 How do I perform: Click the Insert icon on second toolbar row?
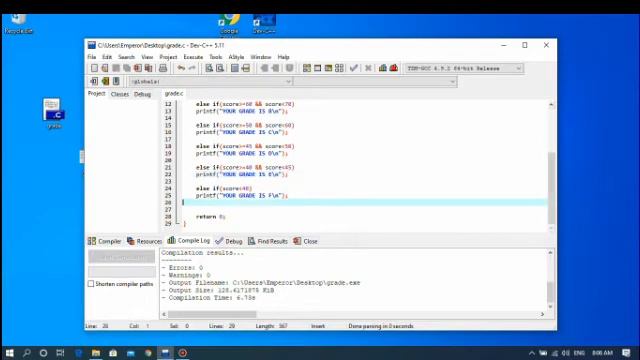click(x=94, y=81)
